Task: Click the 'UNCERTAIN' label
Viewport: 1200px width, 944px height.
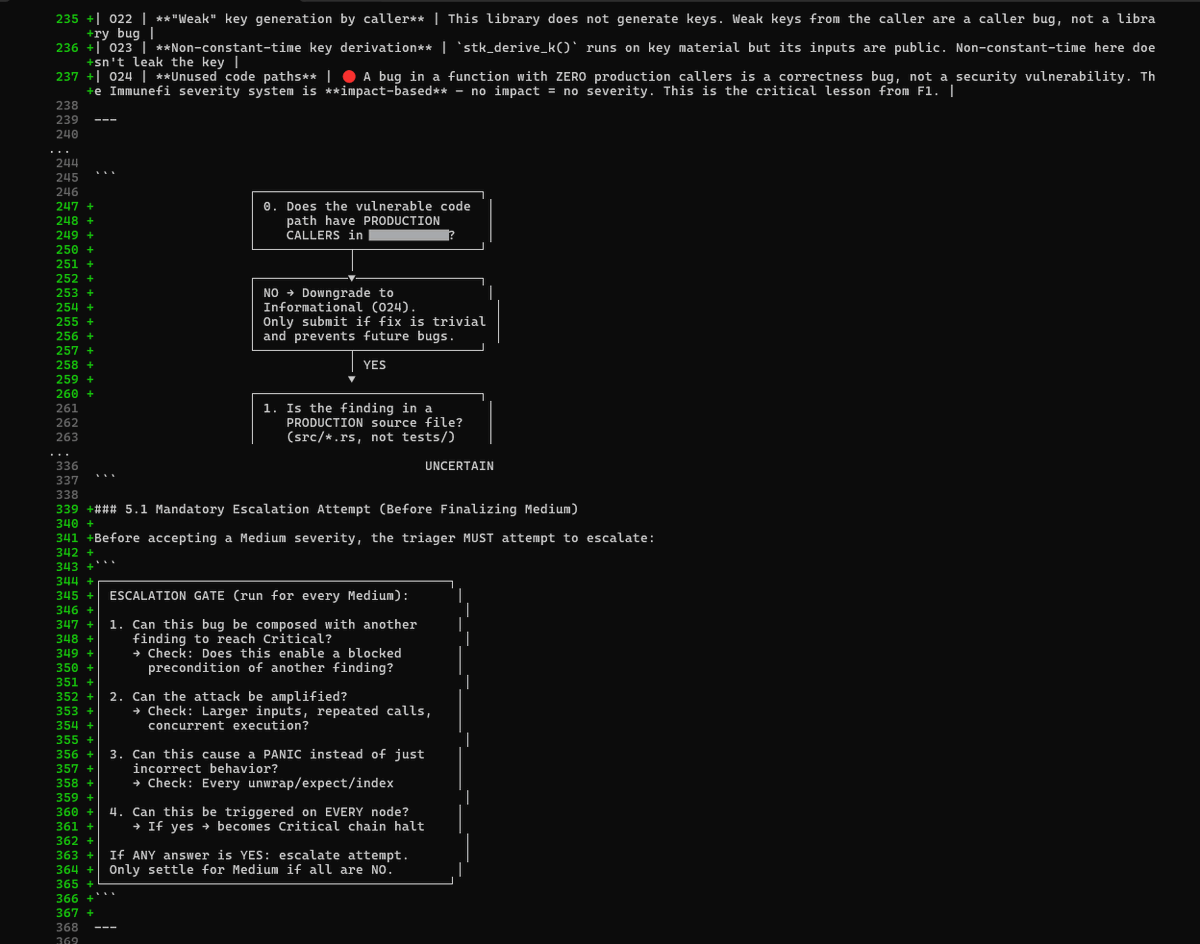Action: (x=459, y=466)
